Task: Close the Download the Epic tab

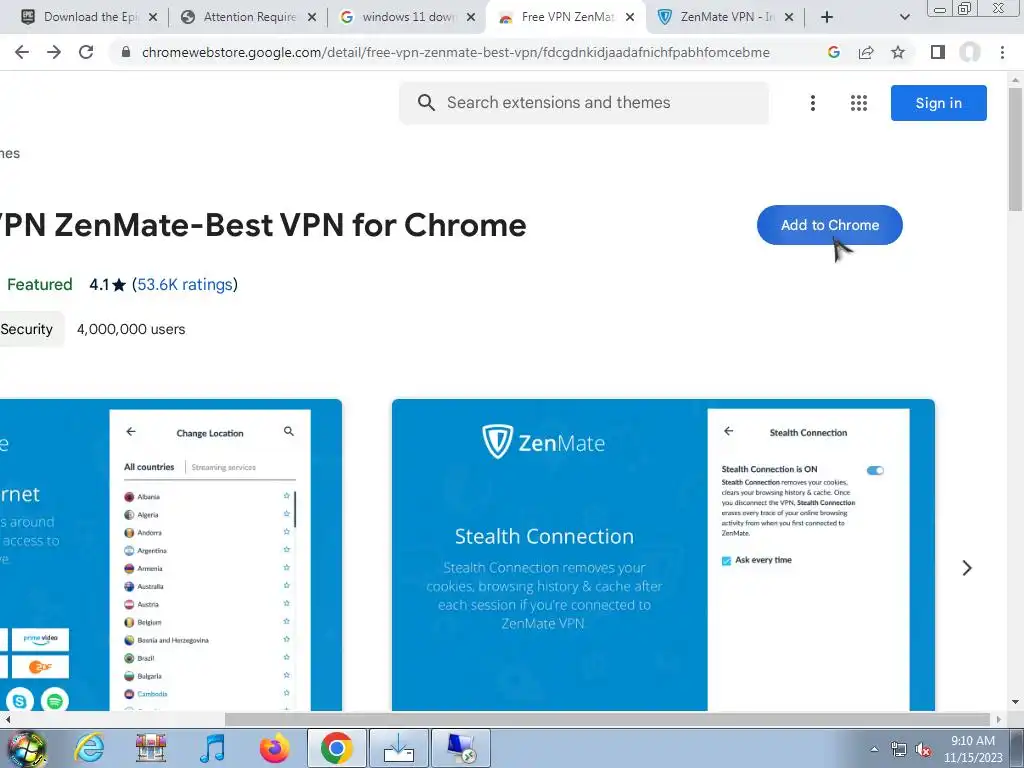Action: (x=153, y=17)
